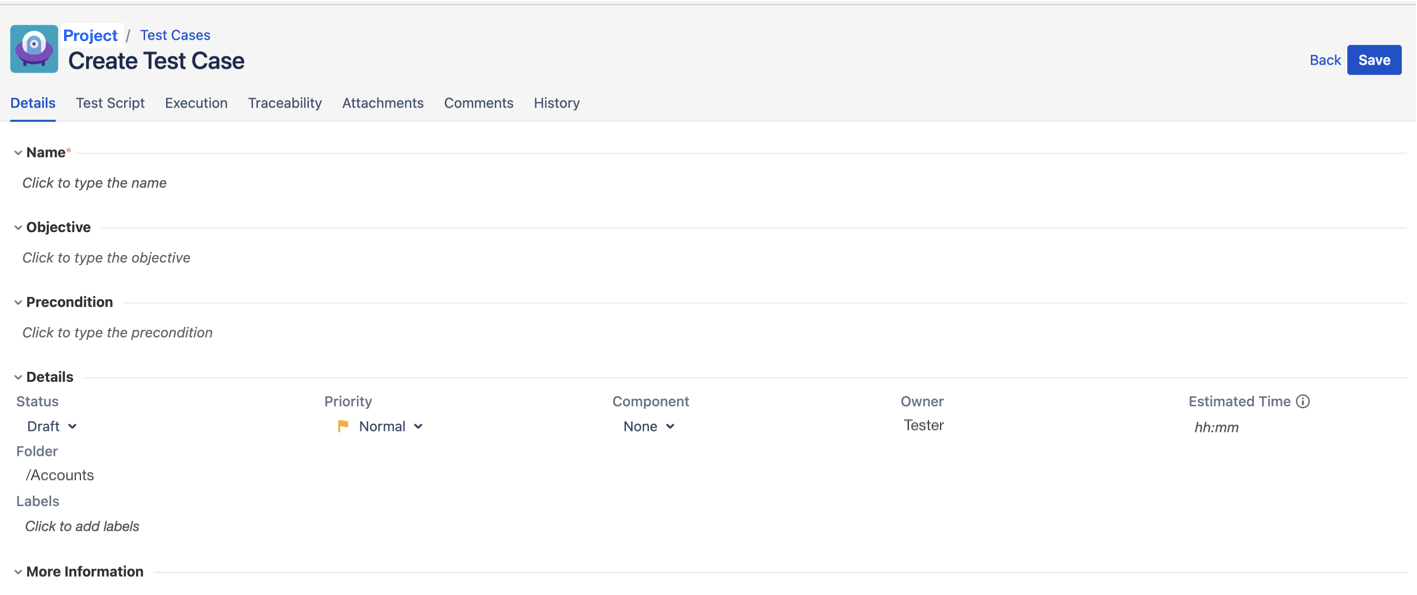This screenshot has height=595, width=1417.
Task: Click the project avatar icon
Action: click(x=34, y=48)
